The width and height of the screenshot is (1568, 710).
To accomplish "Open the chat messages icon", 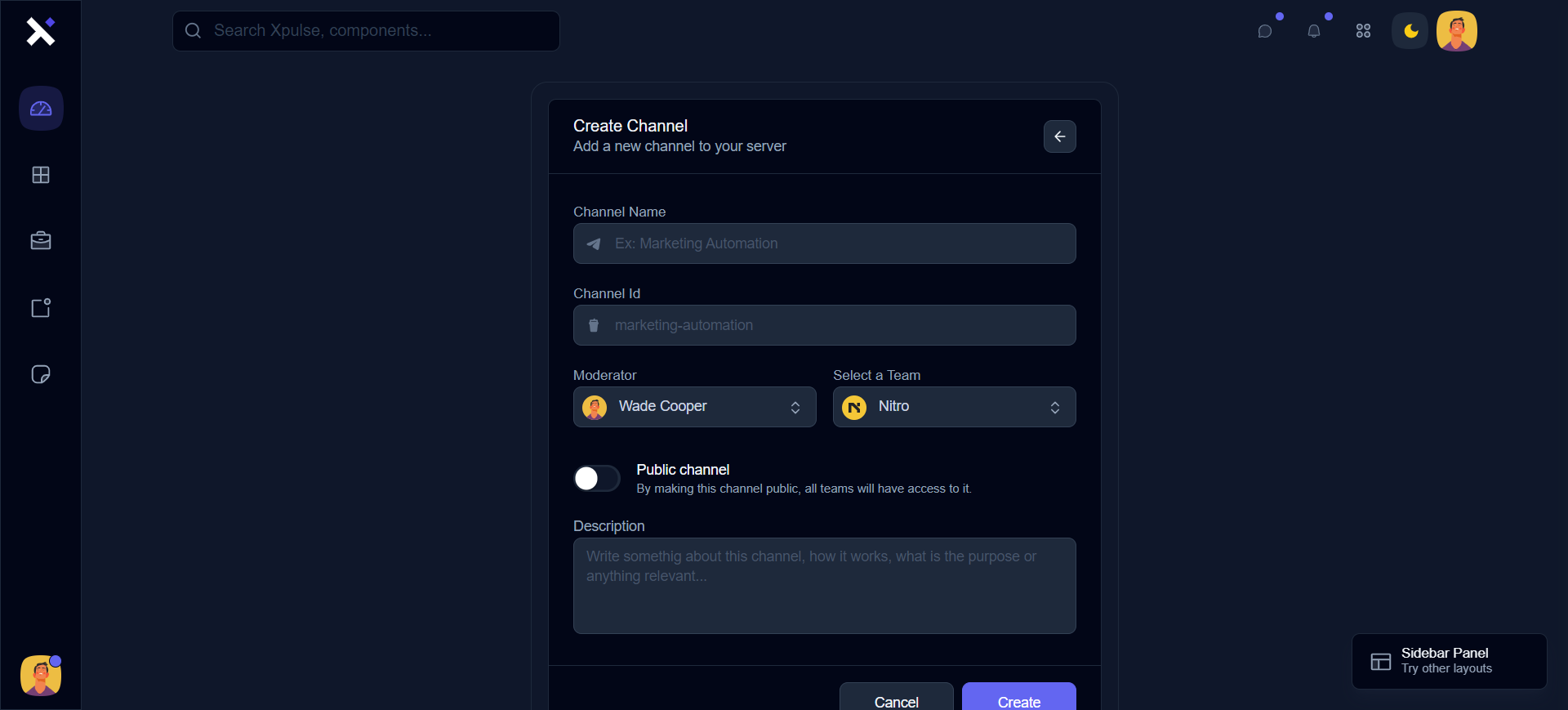I will (1265, 31).
